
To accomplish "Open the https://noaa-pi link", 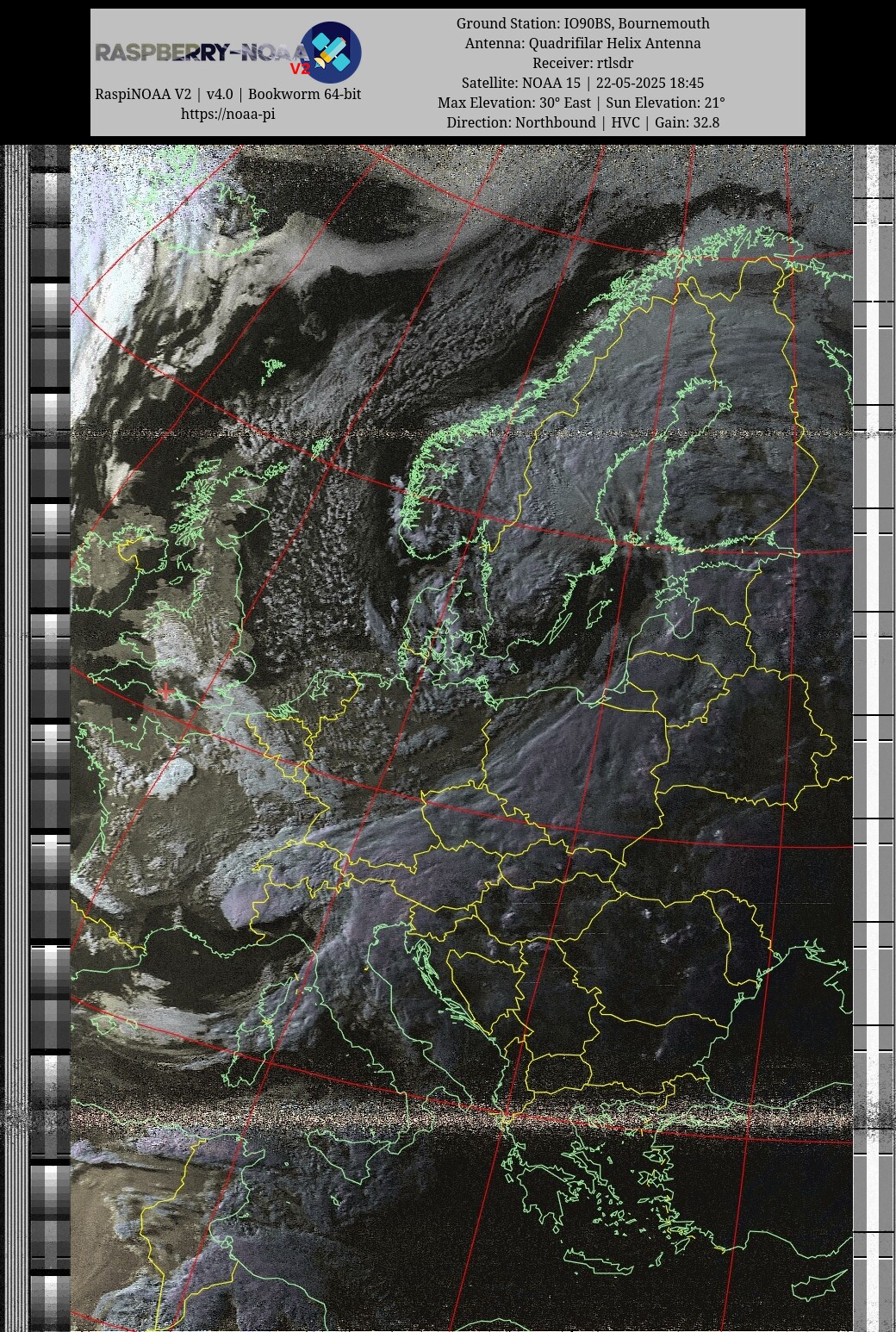I will [x=227, y=114].
